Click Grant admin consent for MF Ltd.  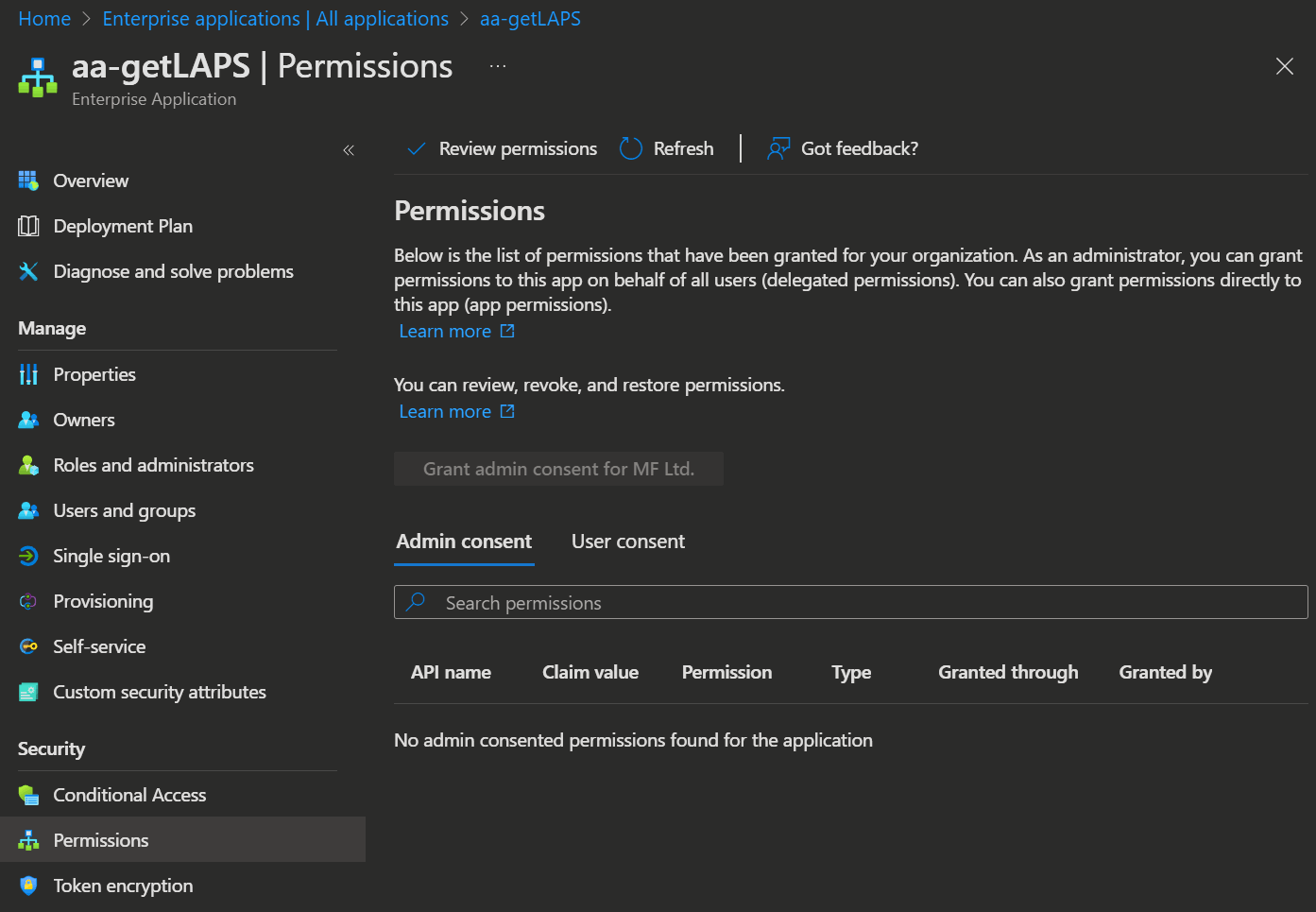pos(558,469)
